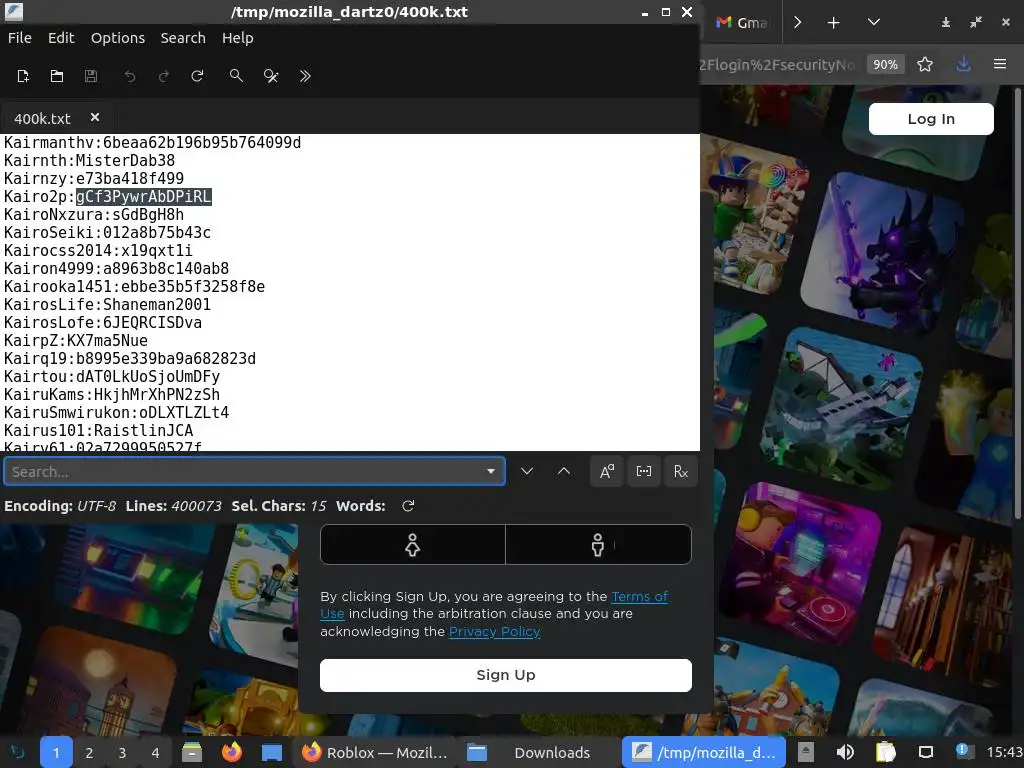Click the /tmp/mozilla_d... taskbar window button
The image size is (1024, 768).
coord(703,752)
